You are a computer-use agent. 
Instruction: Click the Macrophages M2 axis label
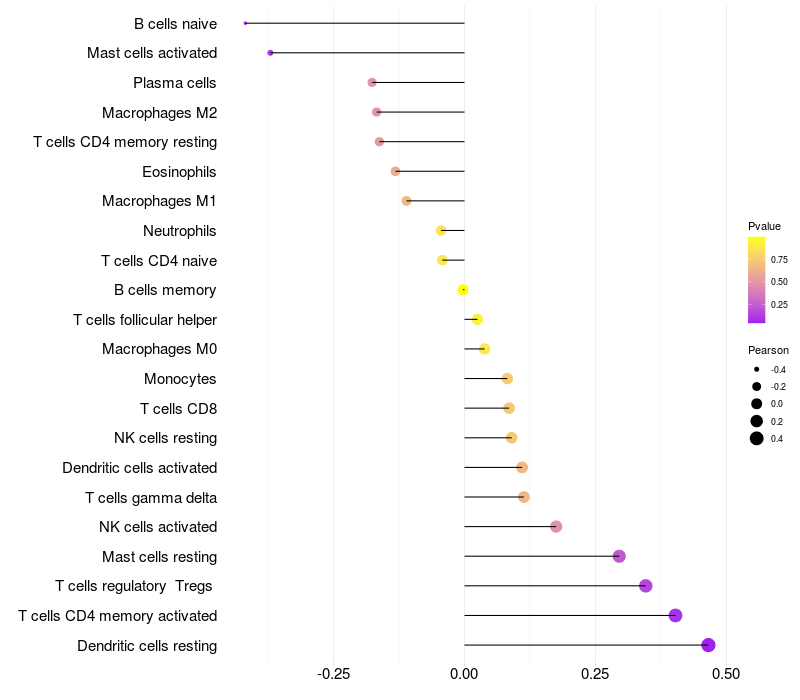pos(159,113)
